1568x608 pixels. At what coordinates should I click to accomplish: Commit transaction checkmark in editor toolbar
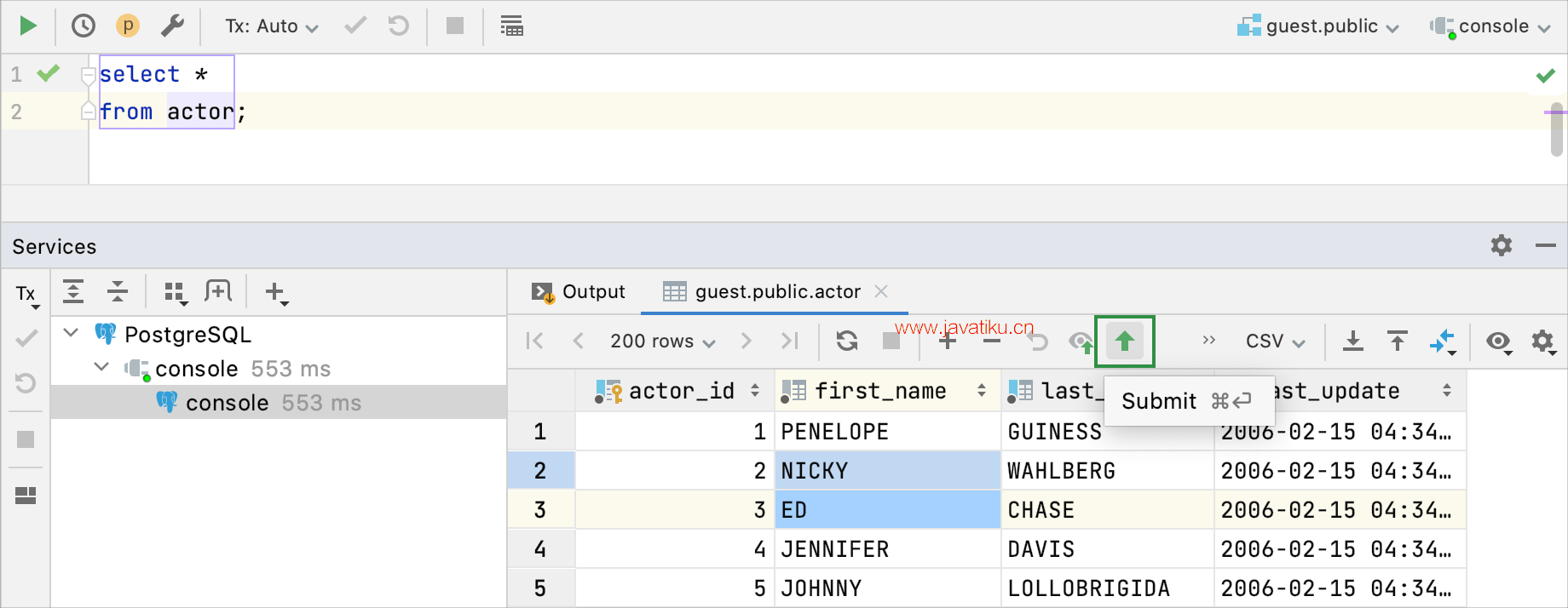pos(355,26)
